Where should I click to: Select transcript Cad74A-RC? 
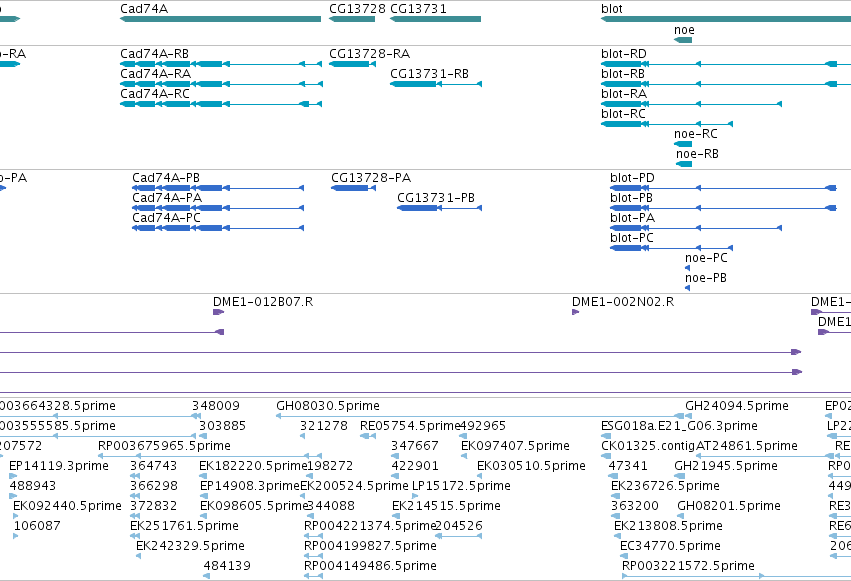pos(221,104)
